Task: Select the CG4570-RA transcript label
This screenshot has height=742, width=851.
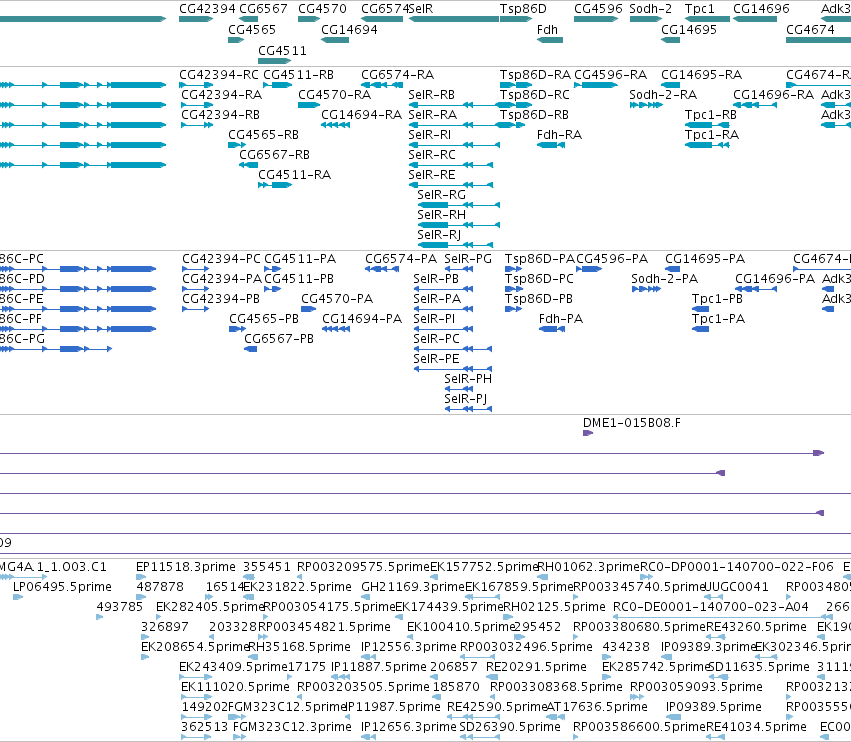Action: tap(334, 94)
